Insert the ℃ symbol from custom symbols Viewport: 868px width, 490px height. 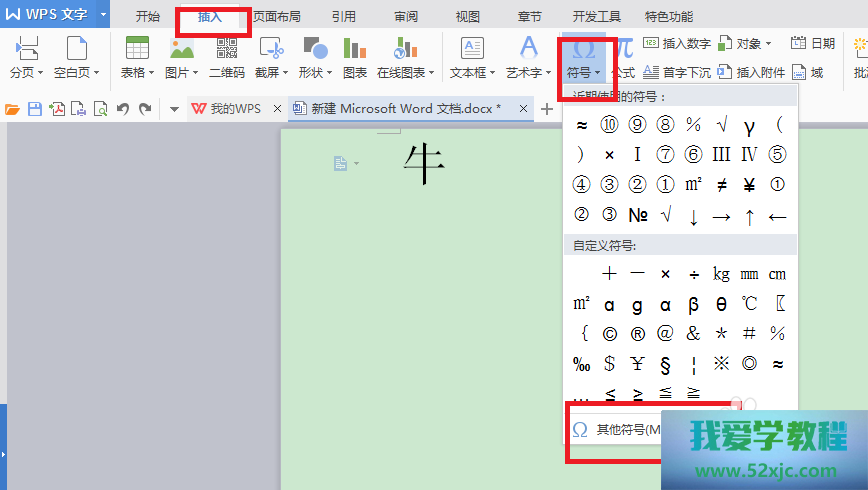tap(749, 304)
